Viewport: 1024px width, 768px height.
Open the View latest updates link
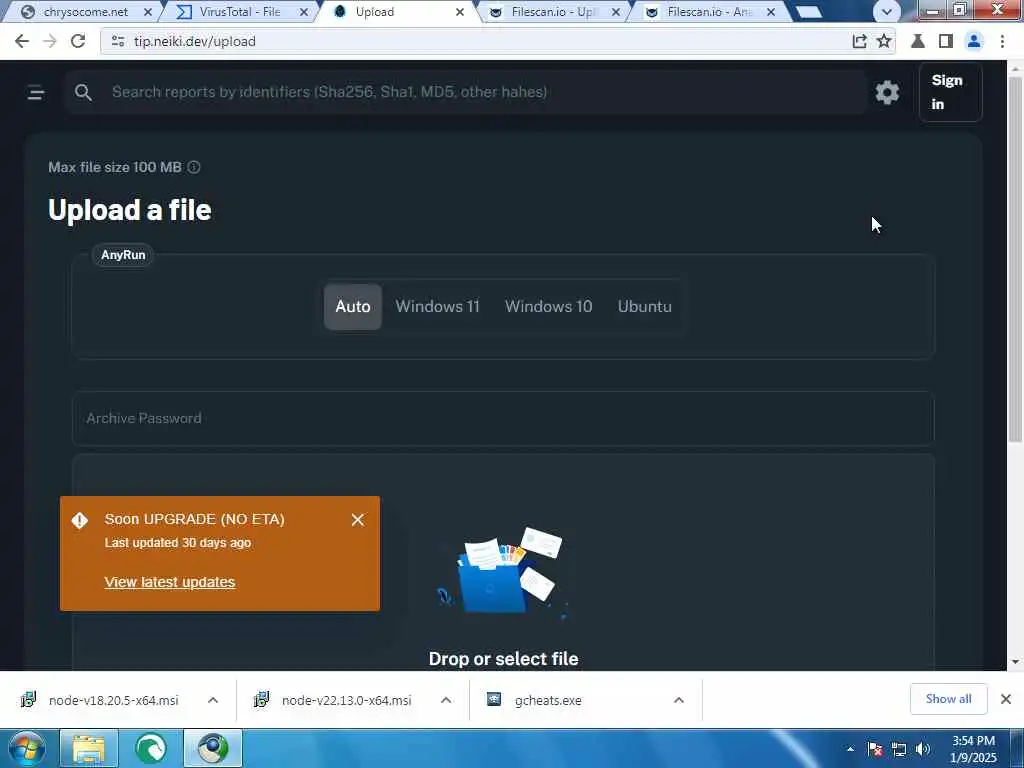coord(170,582)
